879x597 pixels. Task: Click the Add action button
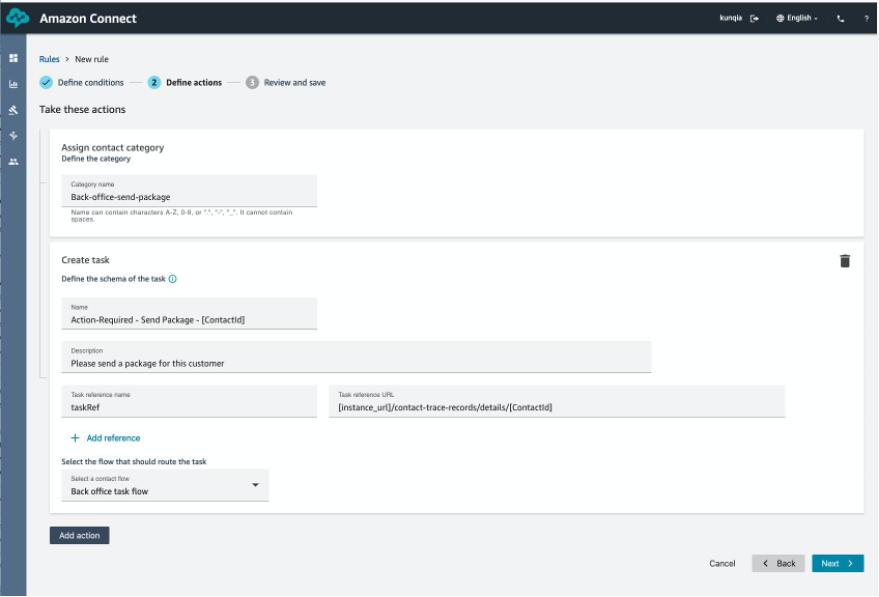80,535
